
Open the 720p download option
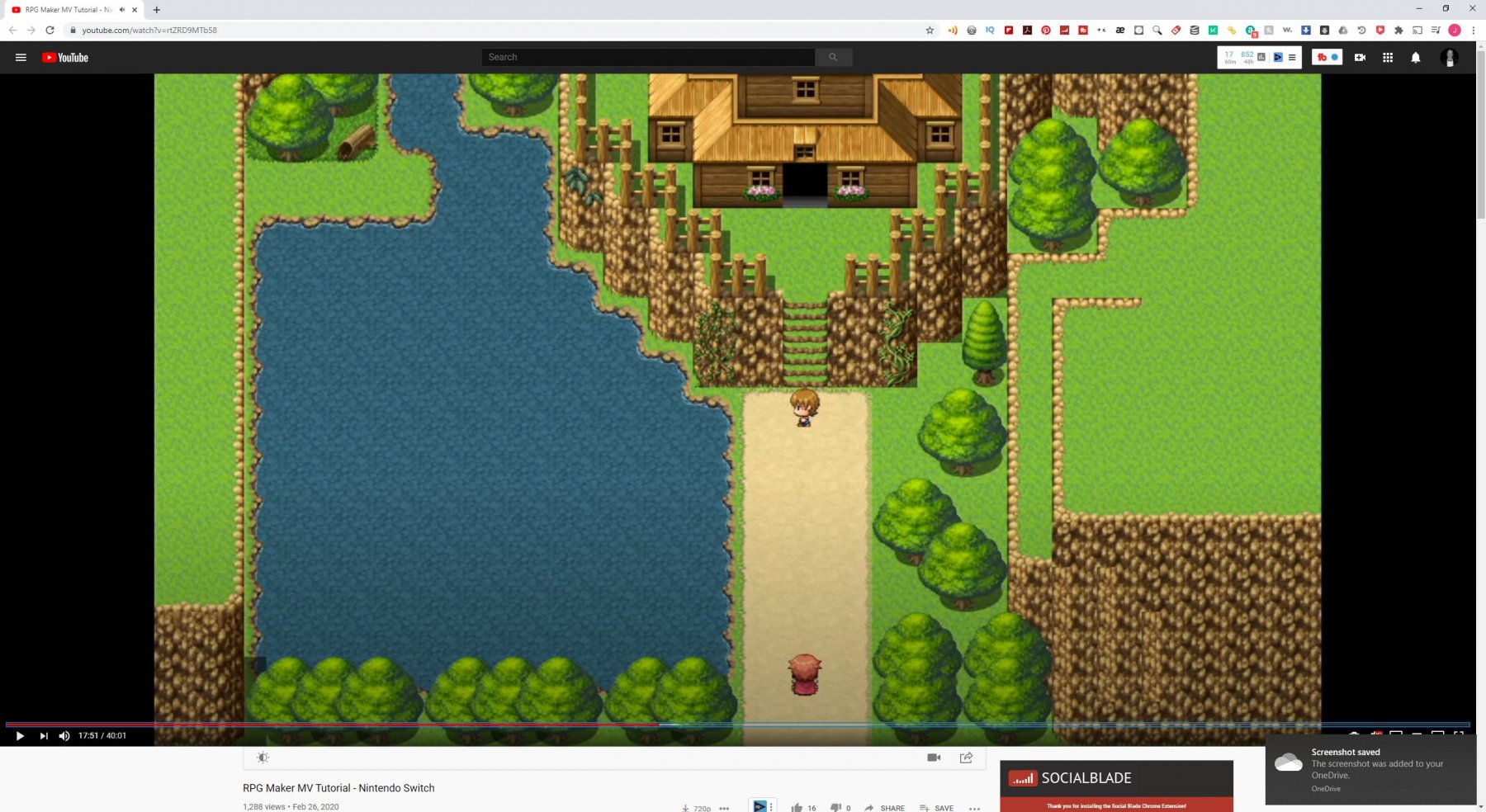click(696, 808)
